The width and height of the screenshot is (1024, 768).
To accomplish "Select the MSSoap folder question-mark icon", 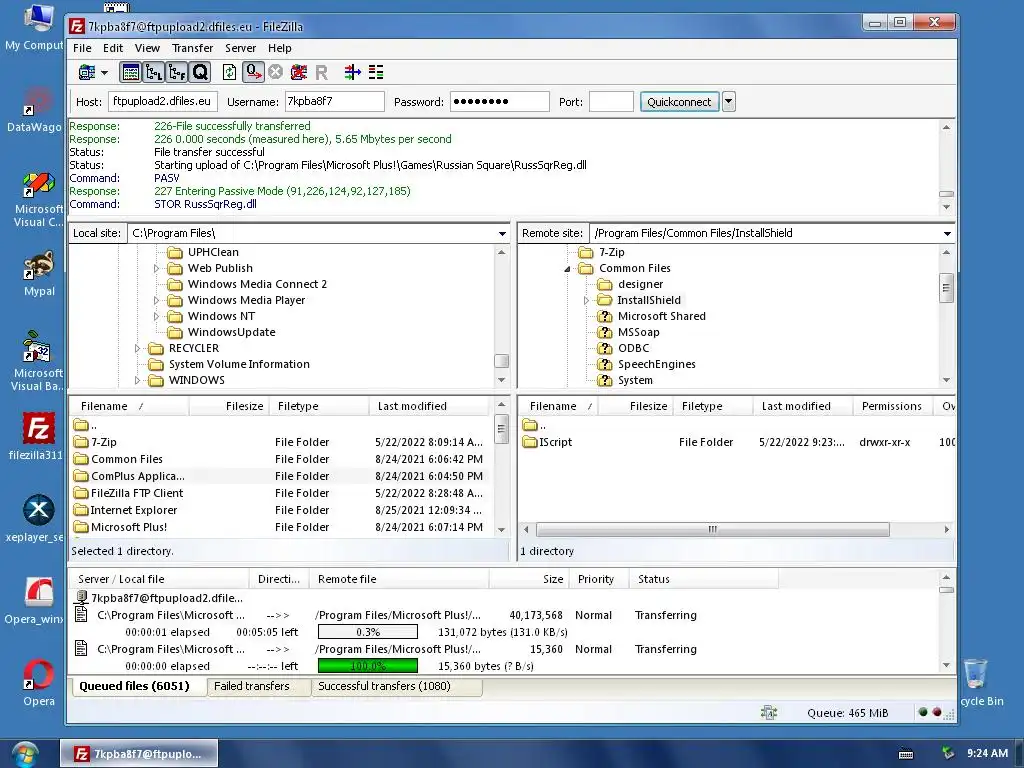I will [605, 332].
